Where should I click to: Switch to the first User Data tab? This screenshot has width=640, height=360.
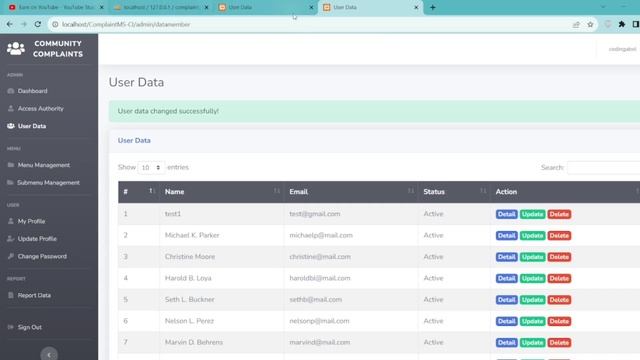click(265, 7)
